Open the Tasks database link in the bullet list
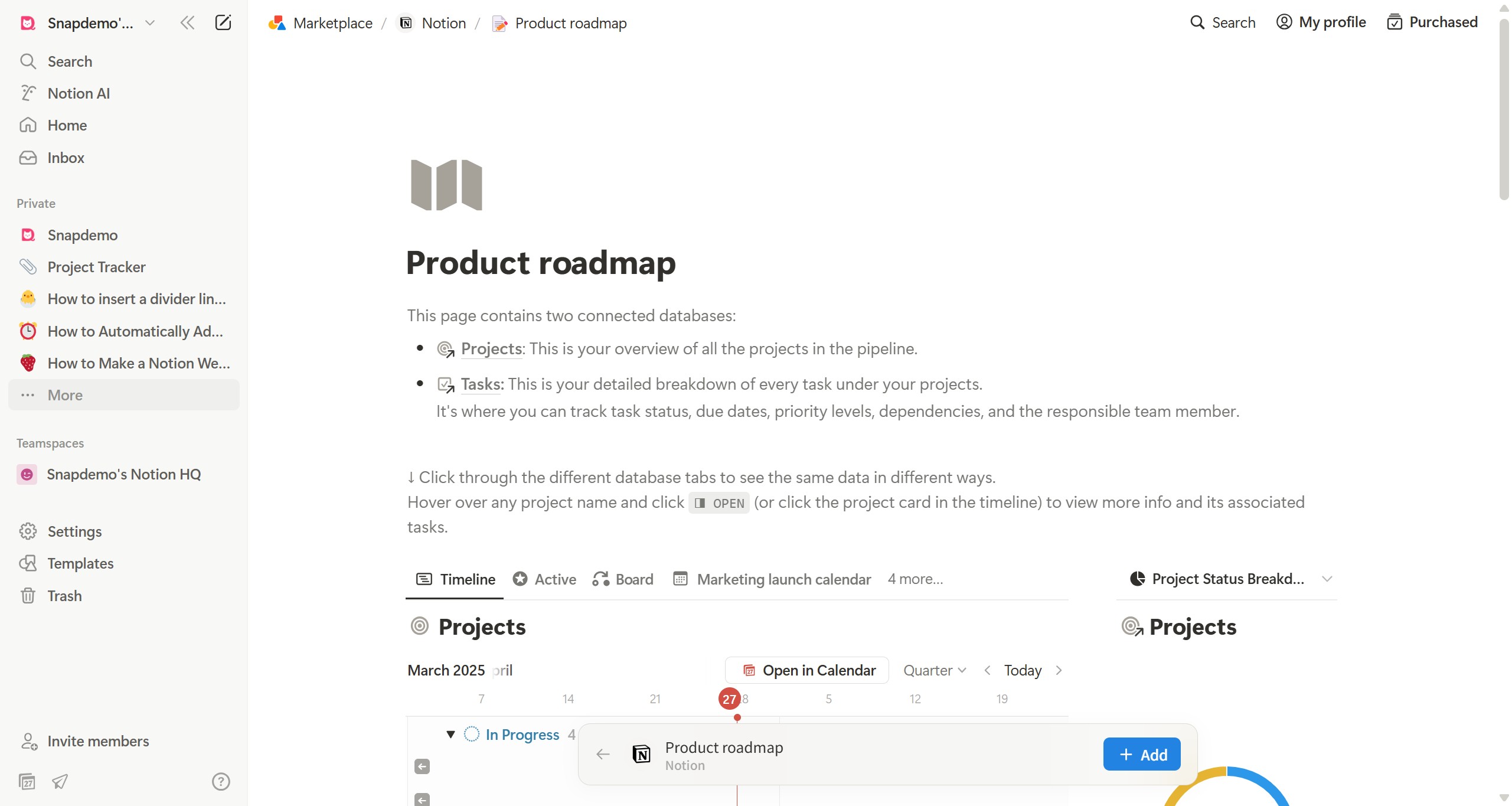This screenshot has height=806, width=1512. point(482,384)
